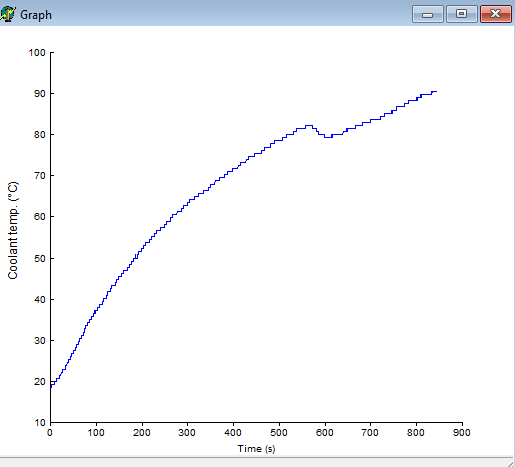
Task: Click the 'Coolant temp. (°C)' axis label
Action: point(13,230)
